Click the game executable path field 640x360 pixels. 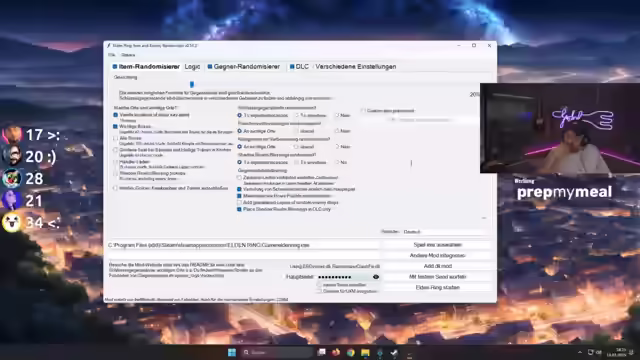click(x=243, y=245)
